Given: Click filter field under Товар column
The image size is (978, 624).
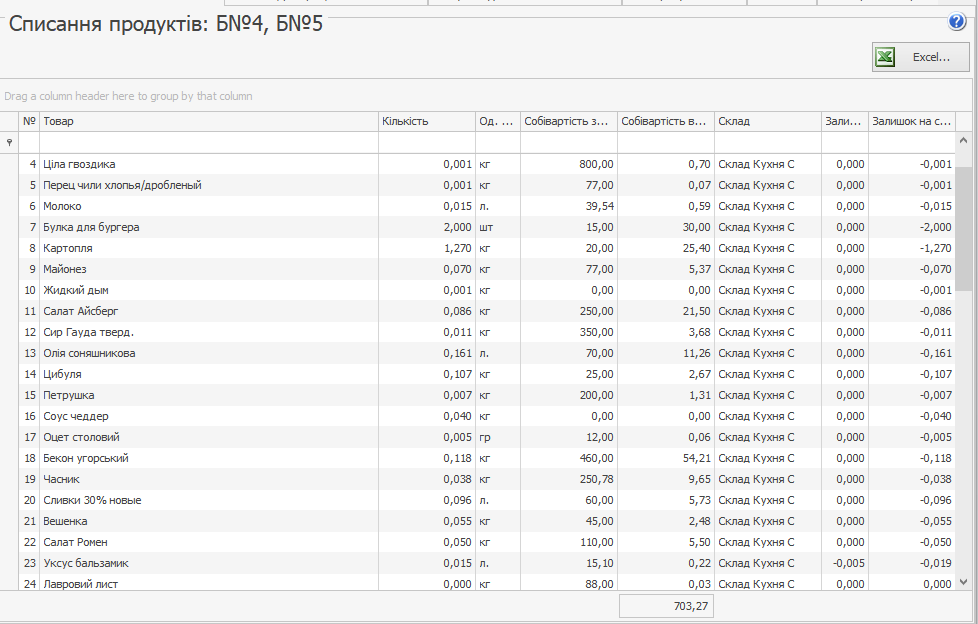Looking at the screenshot, I should click(x=208, y=143).
